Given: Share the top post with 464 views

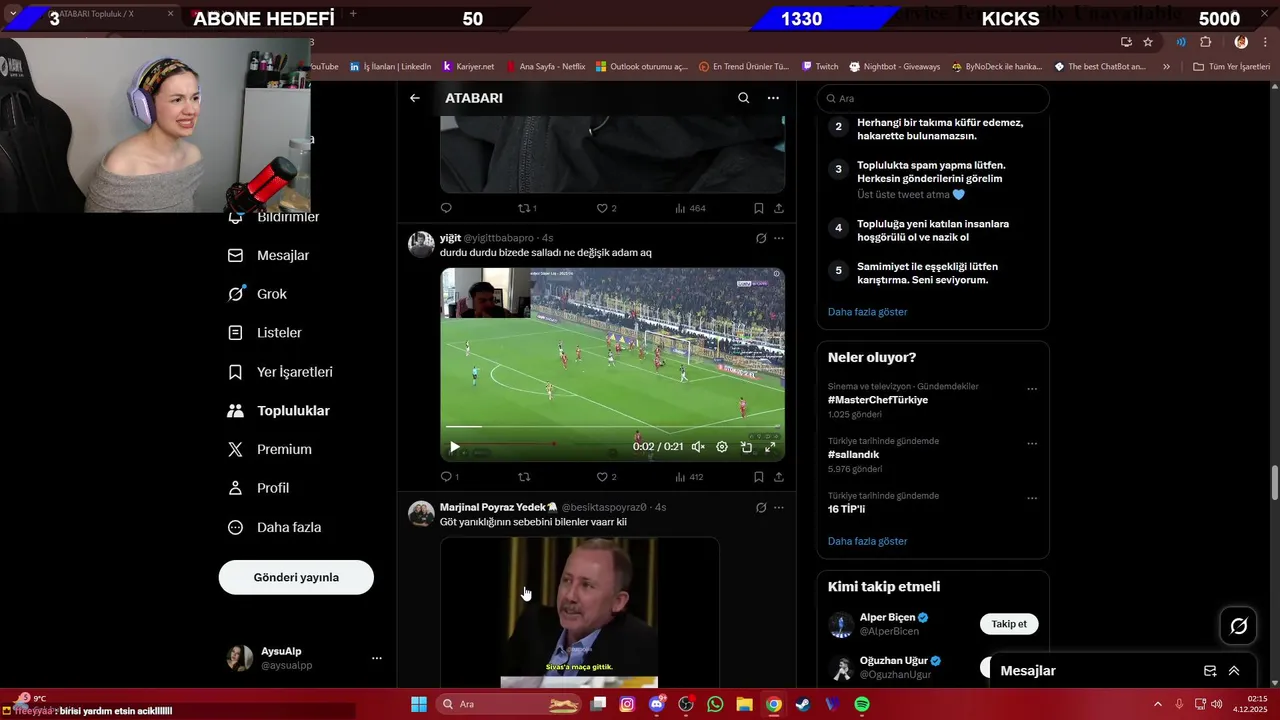Looking at the screenshot, I should [x=779, y=208].
